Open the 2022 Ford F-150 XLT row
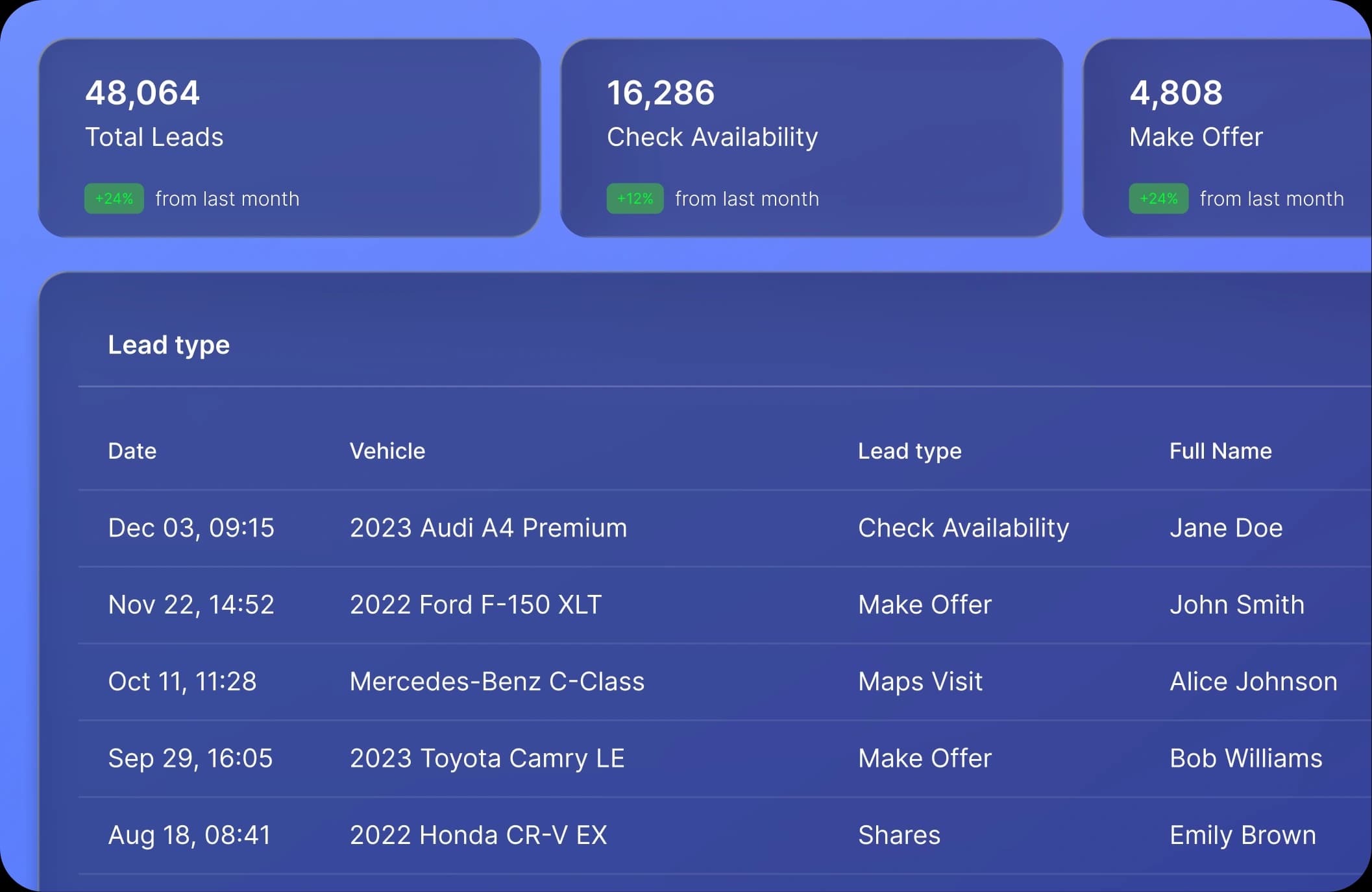Viewport: 1372px width, 892px height. pyautogui.click(x=475, y=605)
